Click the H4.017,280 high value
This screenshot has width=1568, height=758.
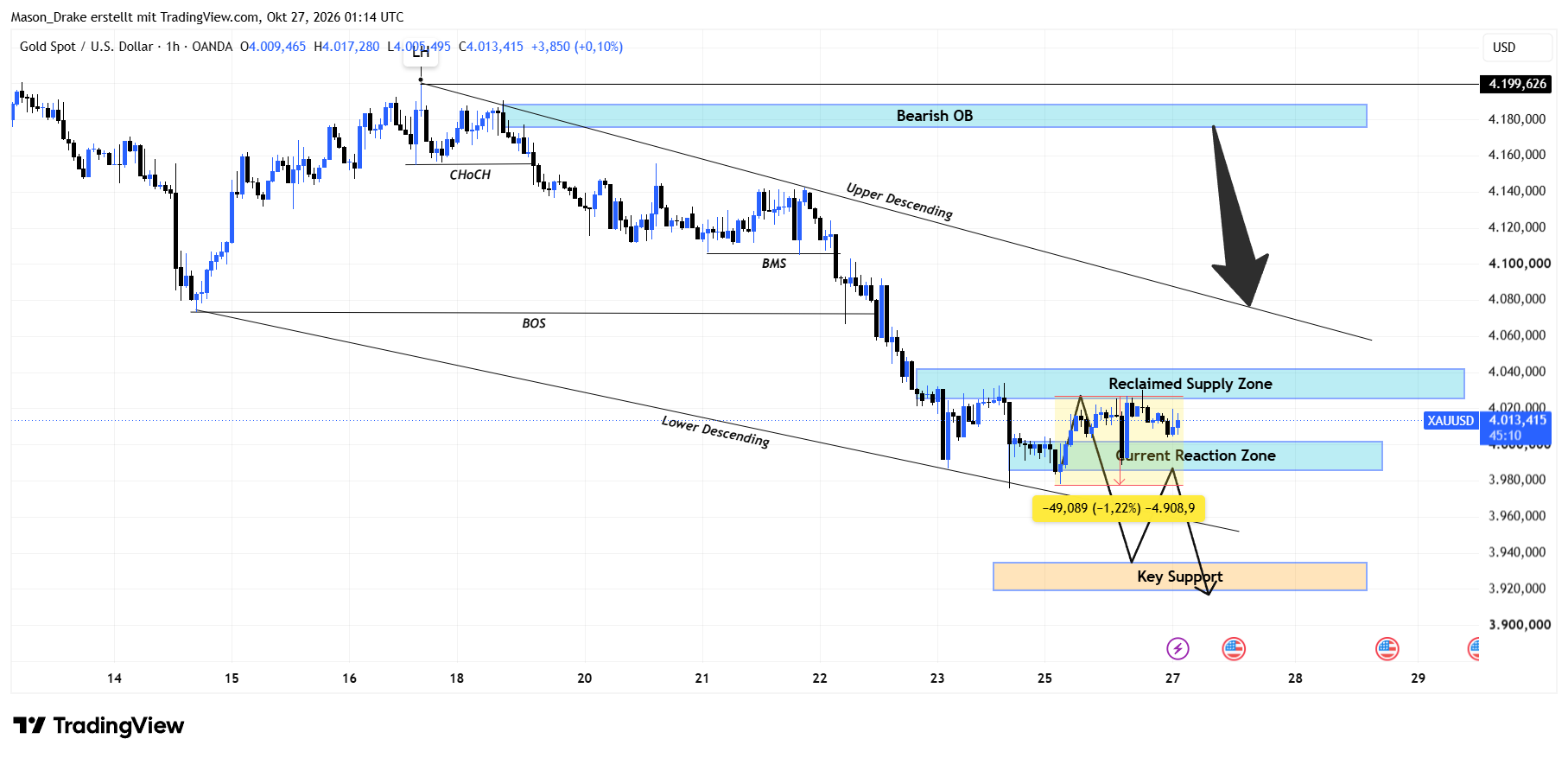pyautogui.click(x=346, y=47)
